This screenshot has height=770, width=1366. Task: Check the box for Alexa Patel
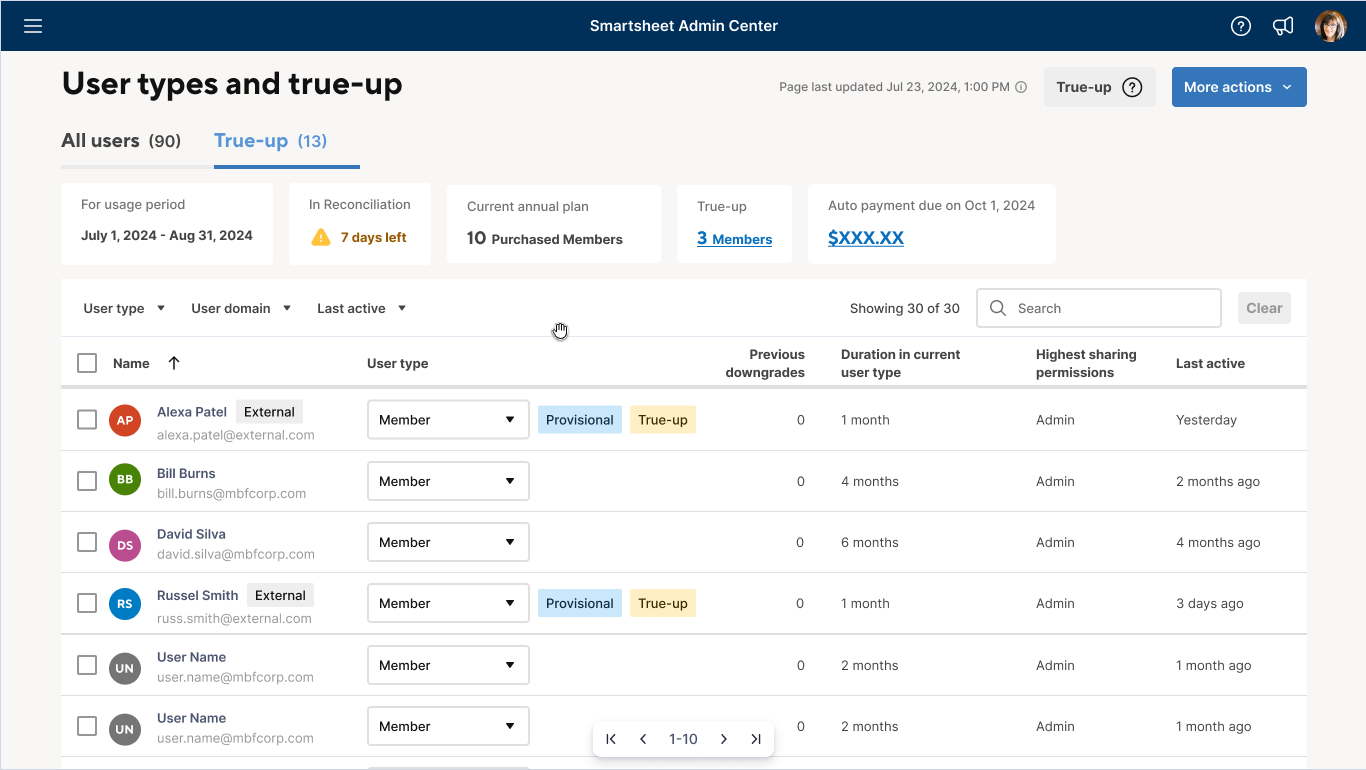(x=87, y=420)
